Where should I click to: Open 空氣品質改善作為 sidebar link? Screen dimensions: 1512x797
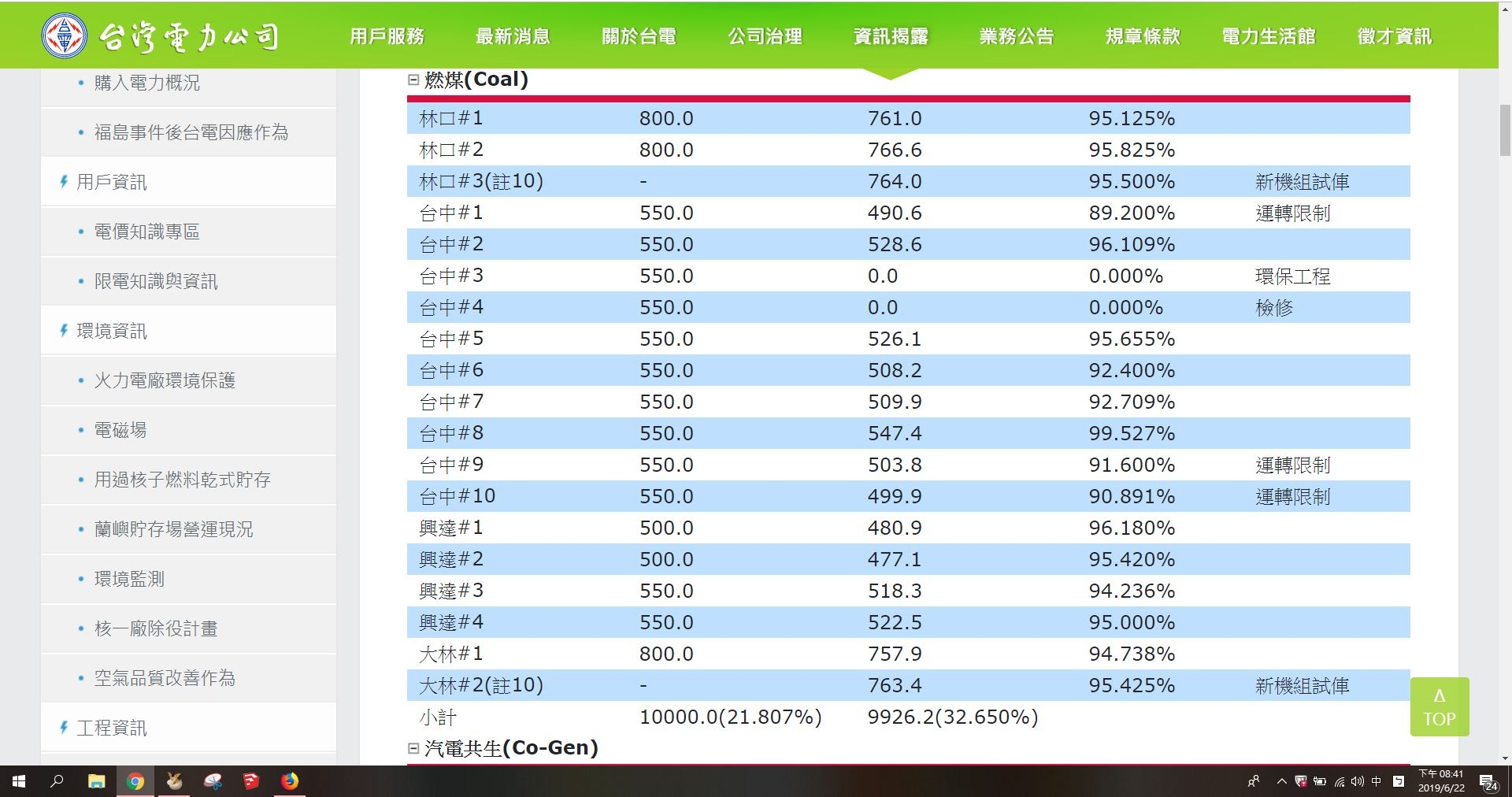pos(164,678)
